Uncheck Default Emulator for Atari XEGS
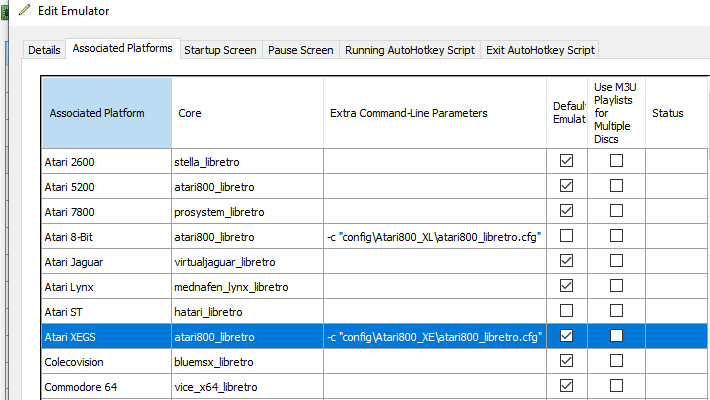Screen dimensions: 710x400 click(x=566, y=336)
